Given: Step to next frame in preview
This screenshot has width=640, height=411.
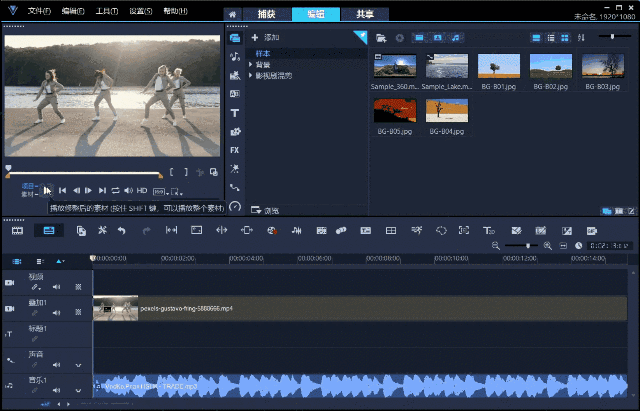Looking at the screenshot, I should (89, 190).
